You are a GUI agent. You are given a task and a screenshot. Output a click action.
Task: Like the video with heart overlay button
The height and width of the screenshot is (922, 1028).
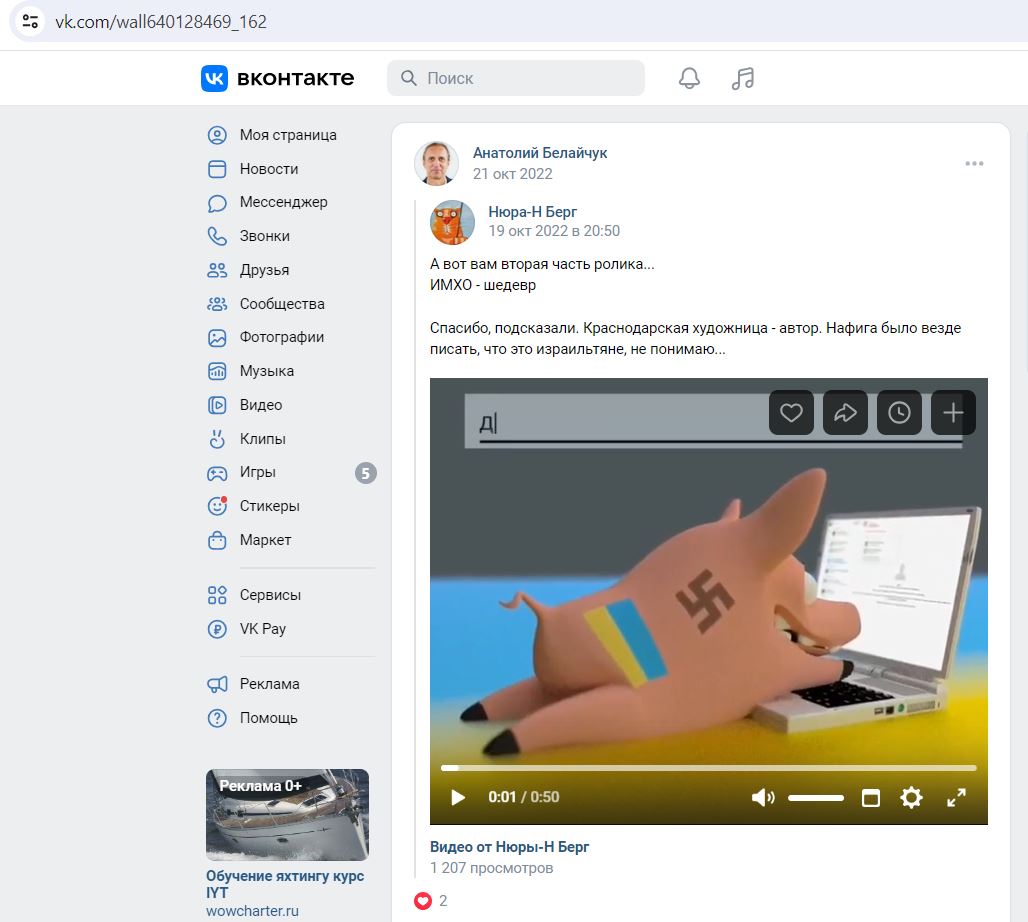791,412
